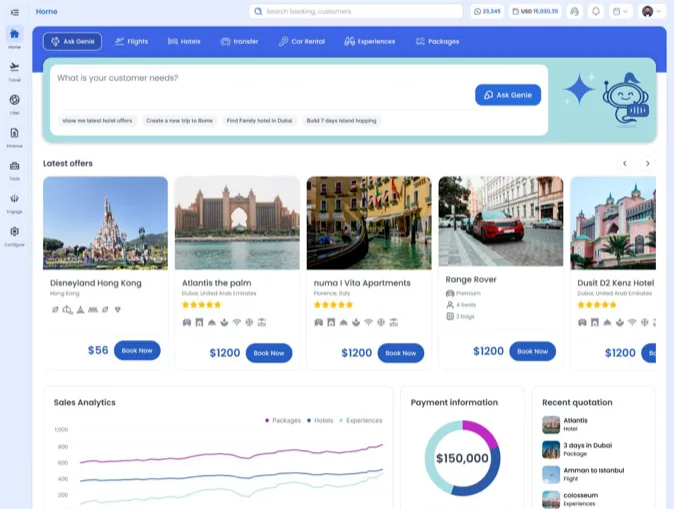The image size is (674, 509).
Task: Click the wifi amenity icon on numa card
Action: pos(368,322)
